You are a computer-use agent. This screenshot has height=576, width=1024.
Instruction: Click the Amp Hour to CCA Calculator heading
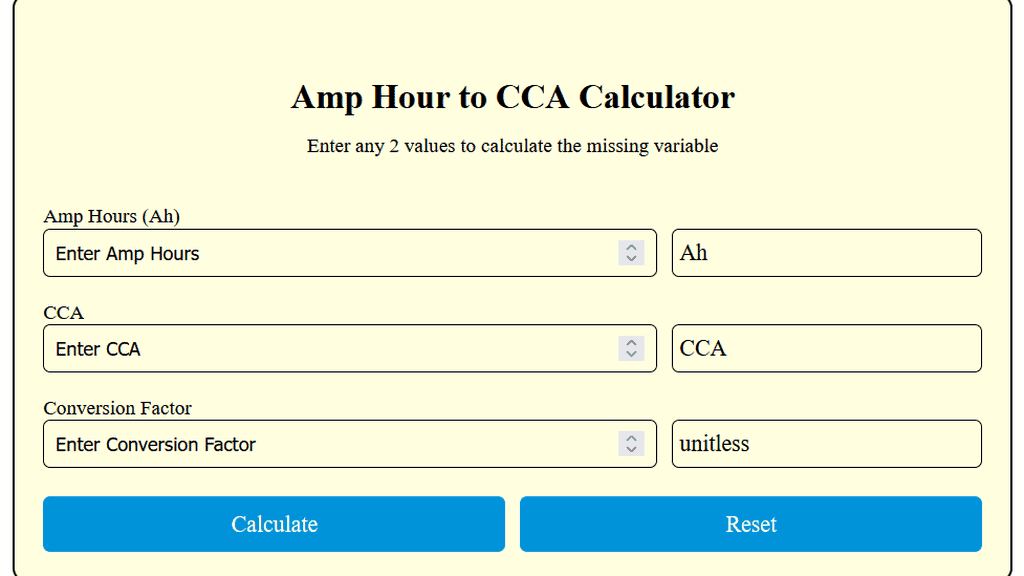tap(512, 97)
